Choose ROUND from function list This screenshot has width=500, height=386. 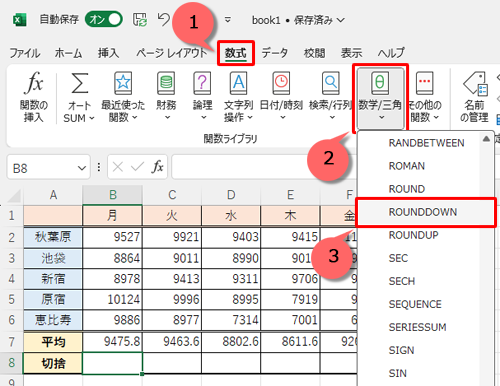coord(407,189)
